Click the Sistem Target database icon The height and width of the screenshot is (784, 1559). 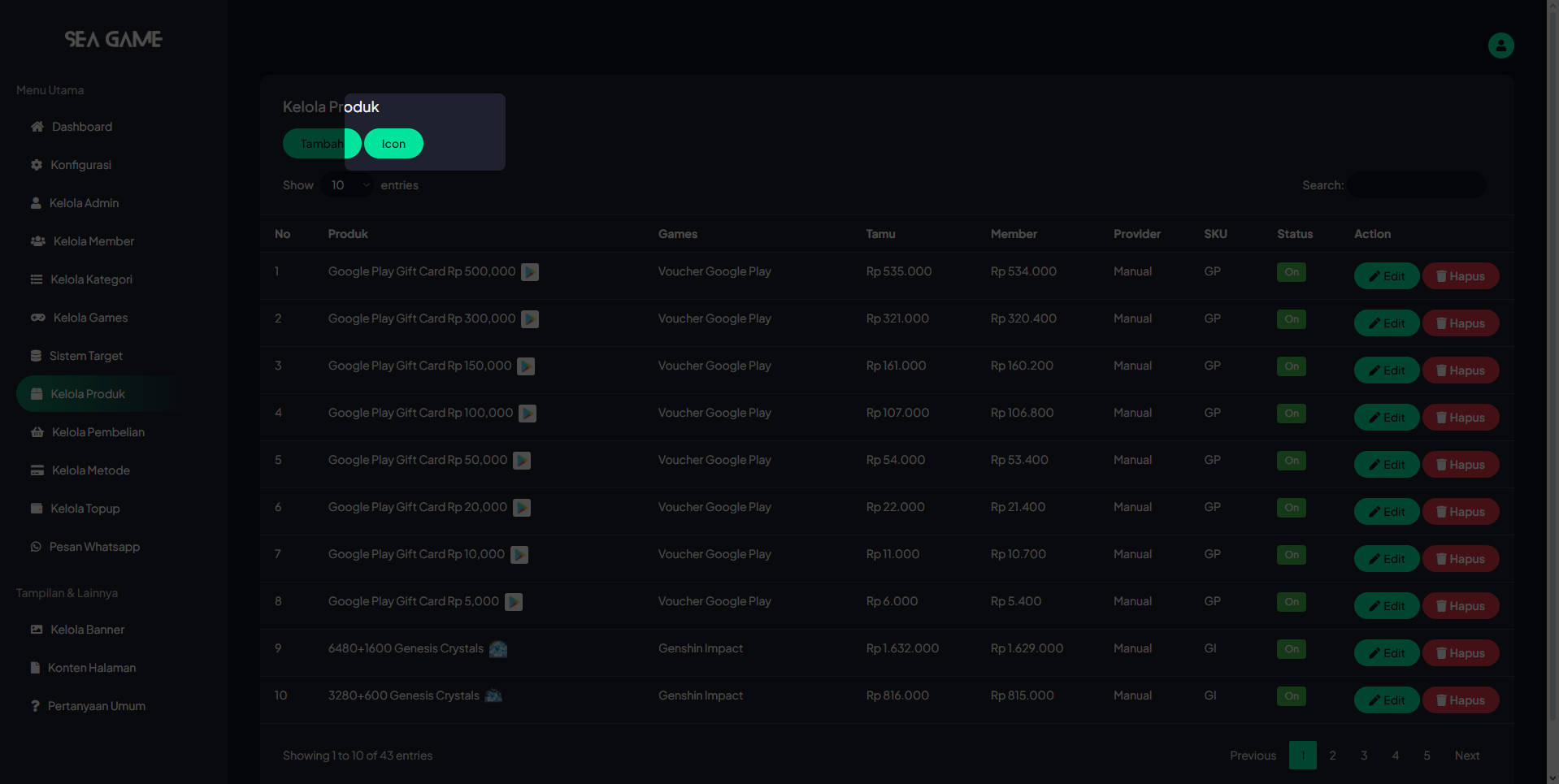click(36, 356)
